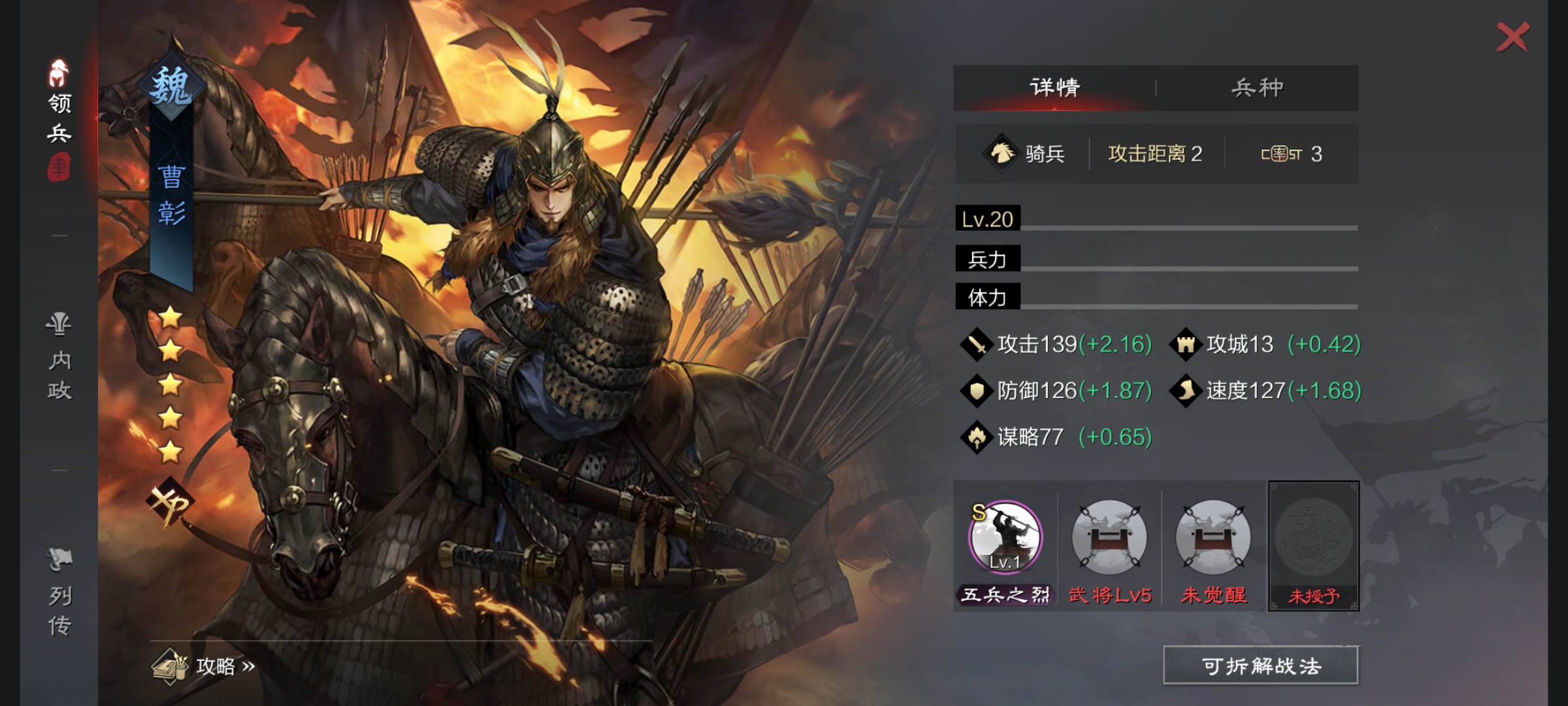This screenshot has width=1568, height=706.
Task: Tap the locked 未觉醒 skill slot
Action: point(1213,536)
